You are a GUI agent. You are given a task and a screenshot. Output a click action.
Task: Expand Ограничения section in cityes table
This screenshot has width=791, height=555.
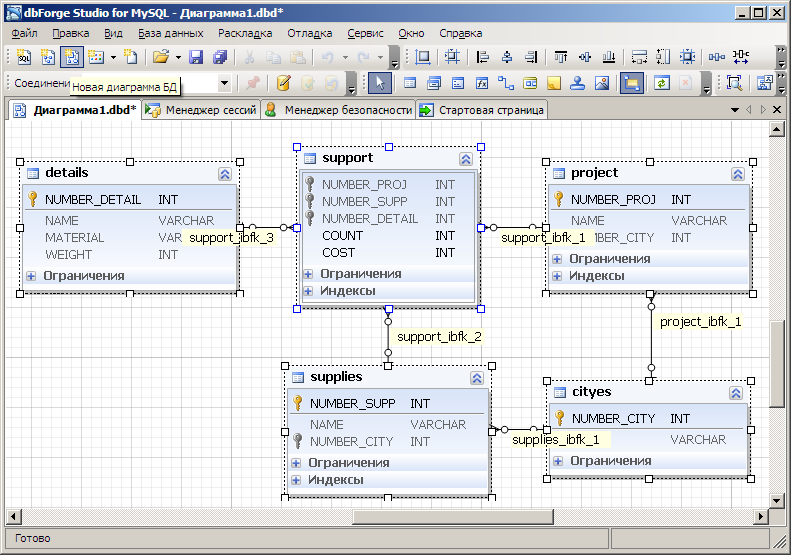[559, 461]
